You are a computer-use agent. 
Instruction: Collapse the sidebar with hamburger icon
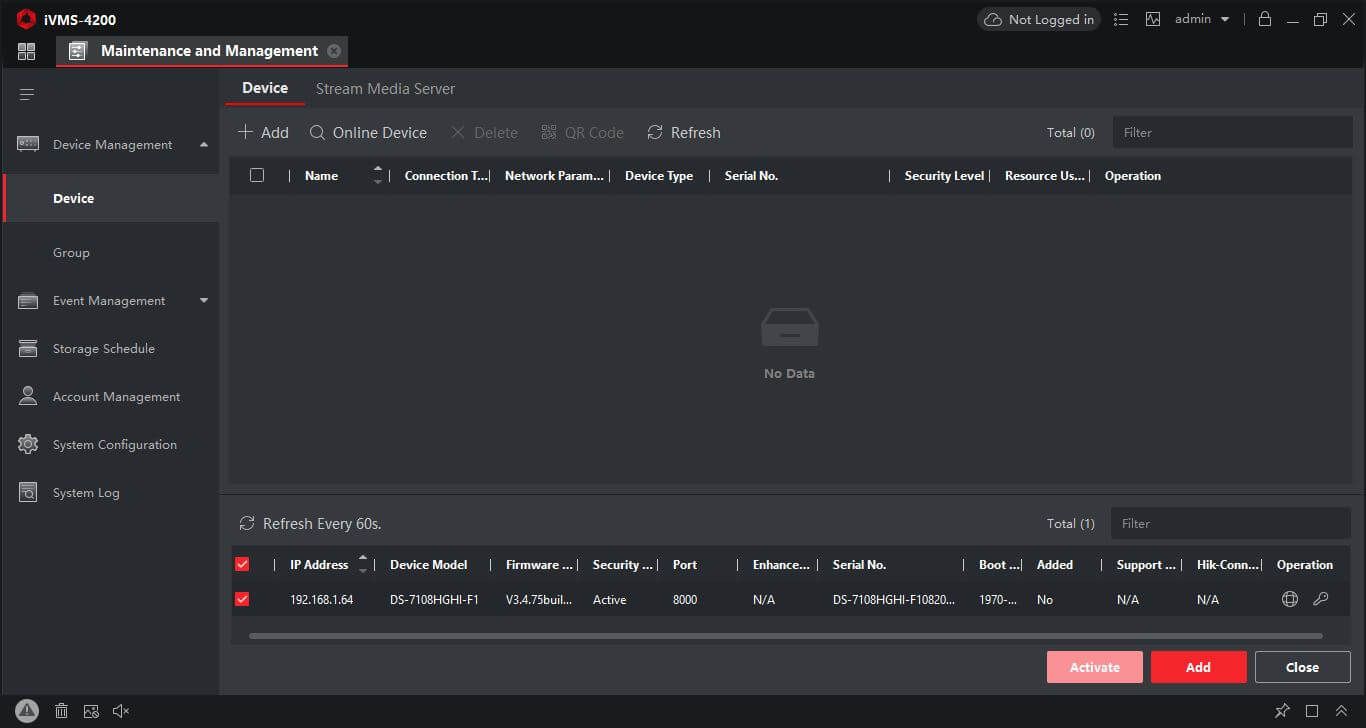tap(27, 95)
